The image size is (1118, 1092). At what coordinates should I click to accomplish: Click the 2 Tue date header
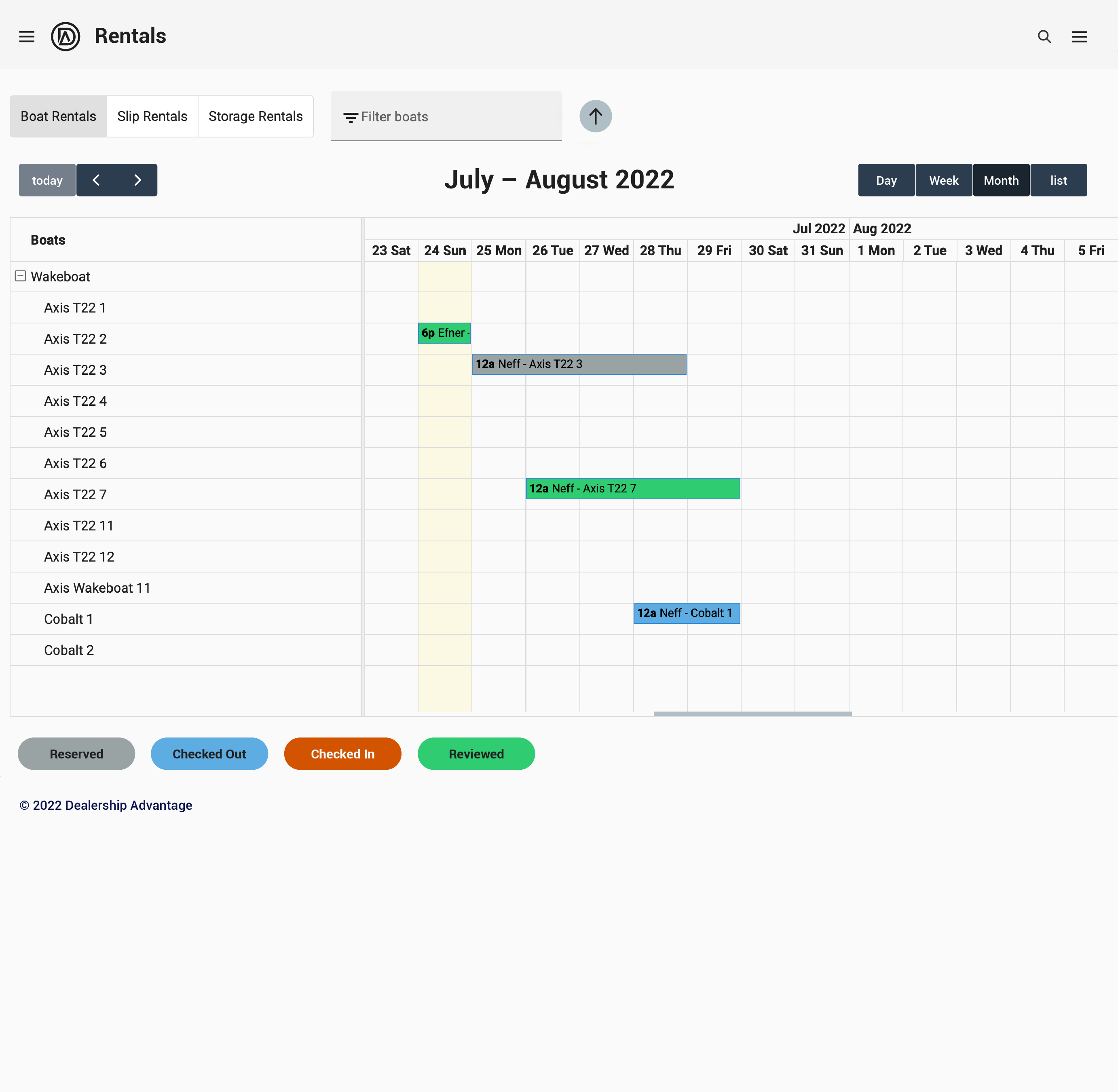point(930,251)
